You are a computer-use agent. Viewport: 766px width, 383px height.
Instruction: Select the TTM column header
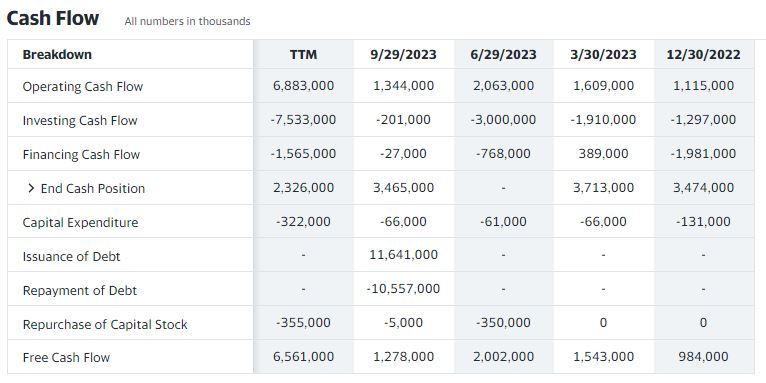click(x=303, y=54)
